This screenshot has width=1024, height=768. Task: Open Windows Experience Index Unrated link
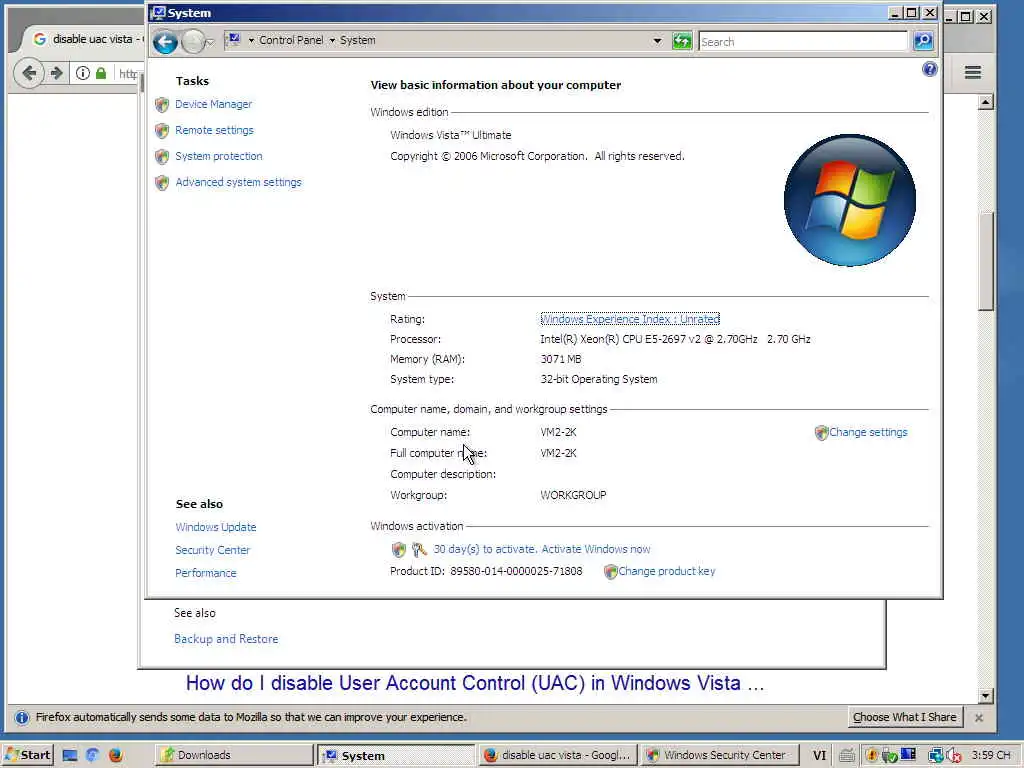pyautogui.click(x=630, y=319)
